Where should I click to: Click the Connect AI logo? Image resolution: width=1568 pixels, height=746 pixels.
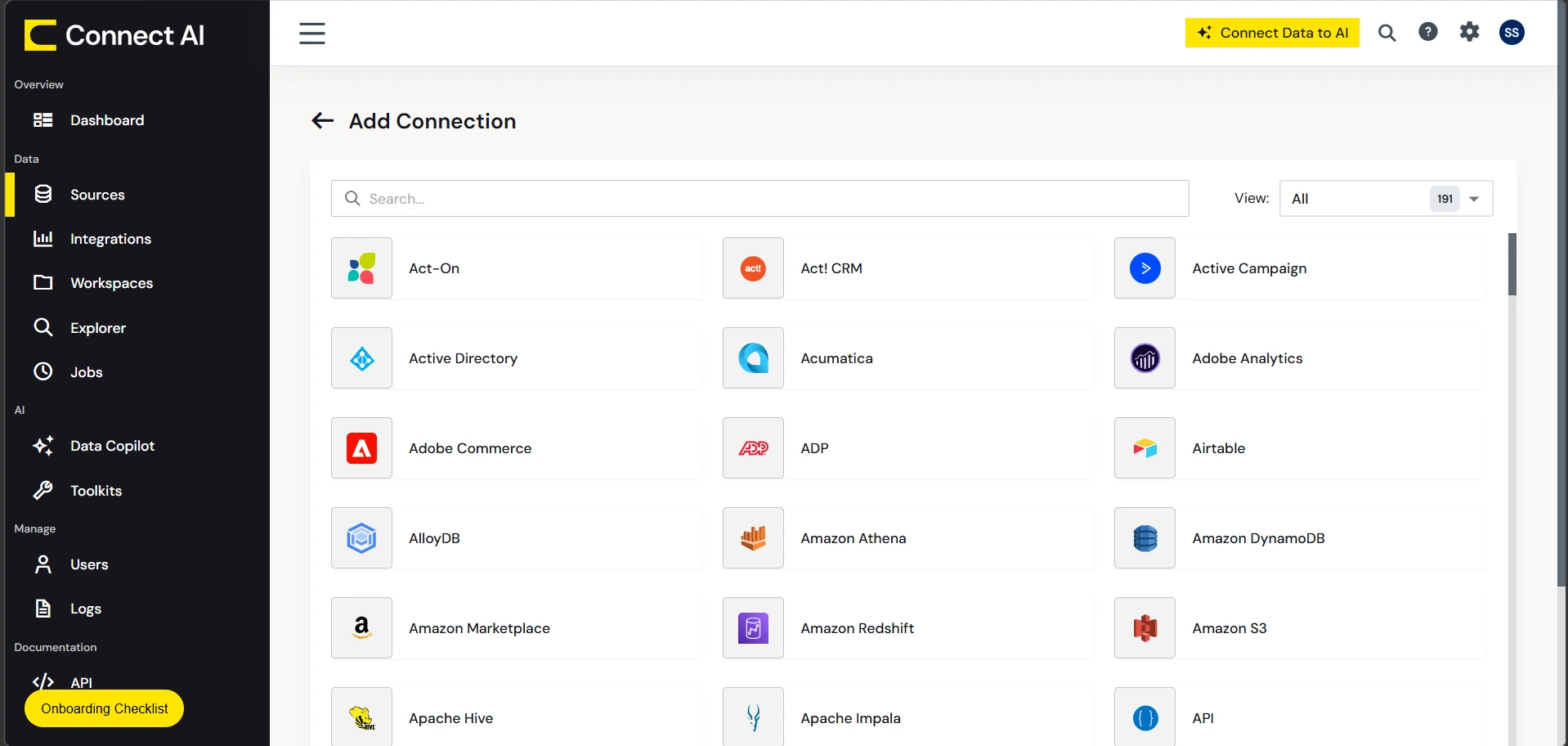(114, 35)
